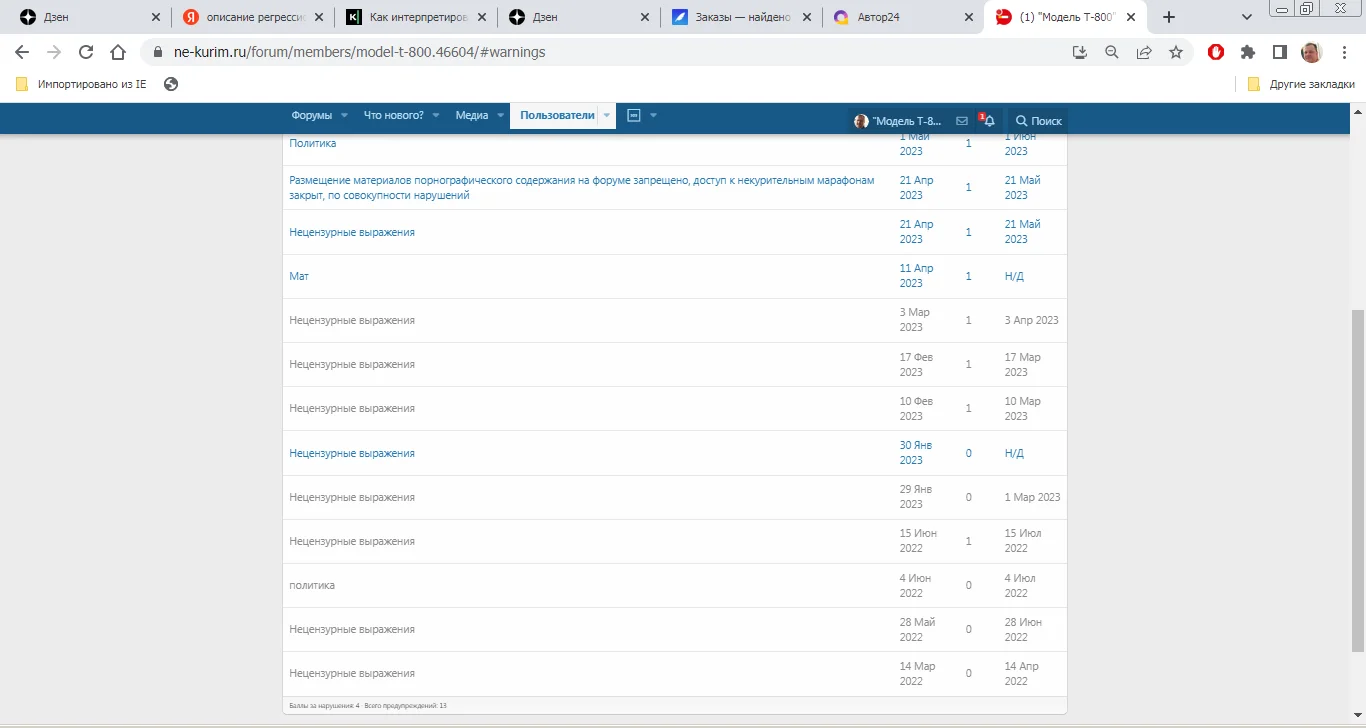Click the Share page icon
The image size is (1366, 728).
tap(1144, 52)
